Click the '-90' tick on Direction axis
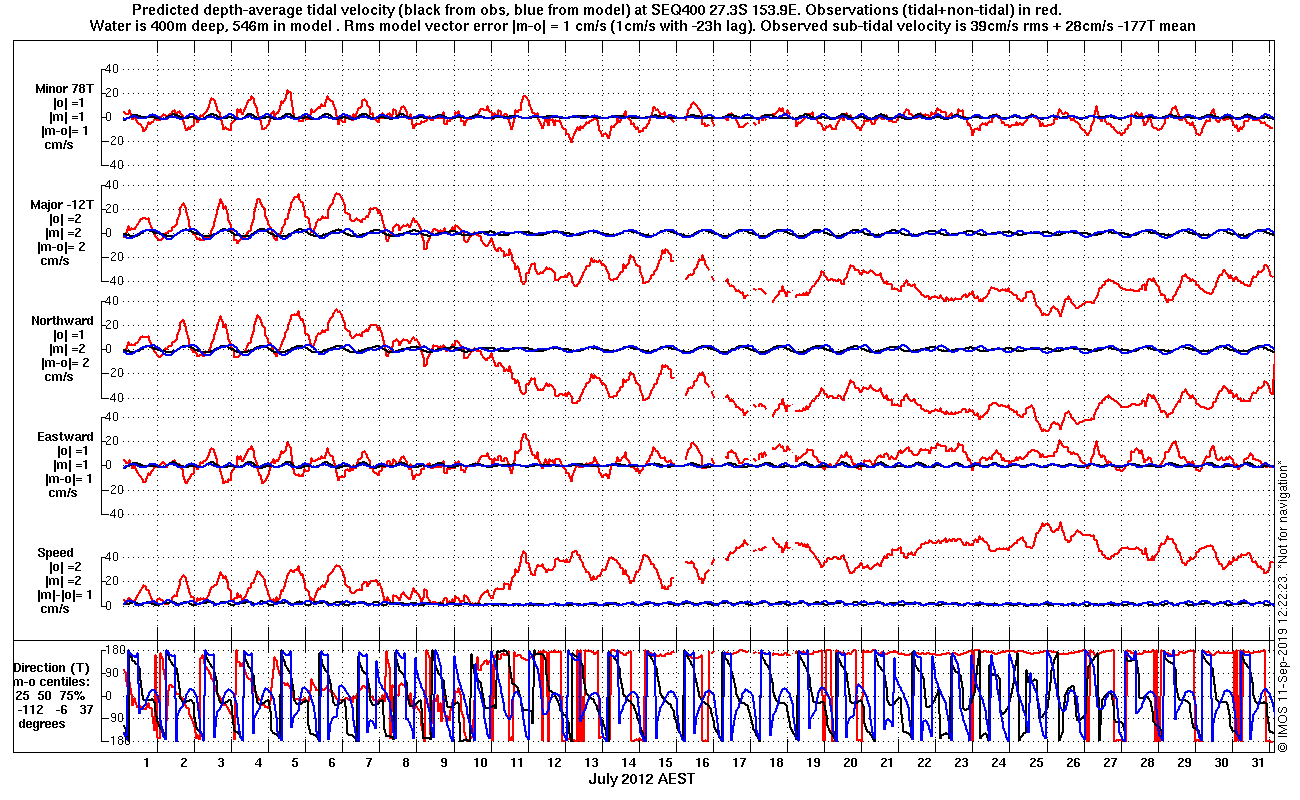The width and height of the screenshot is (1300, 800). (112, 718)
